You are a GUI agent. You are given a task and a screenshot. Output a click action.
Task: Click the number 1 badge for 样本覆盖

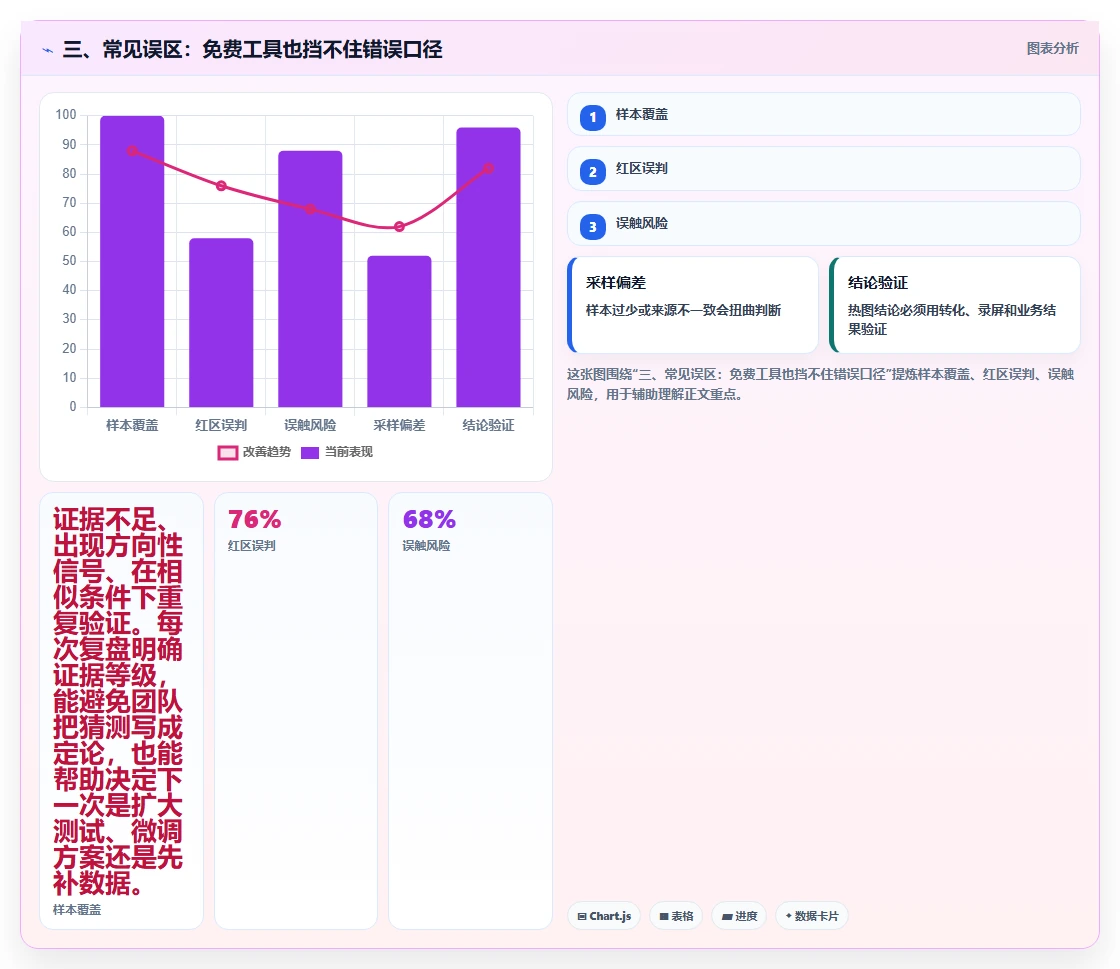click(x=592, y=118)
